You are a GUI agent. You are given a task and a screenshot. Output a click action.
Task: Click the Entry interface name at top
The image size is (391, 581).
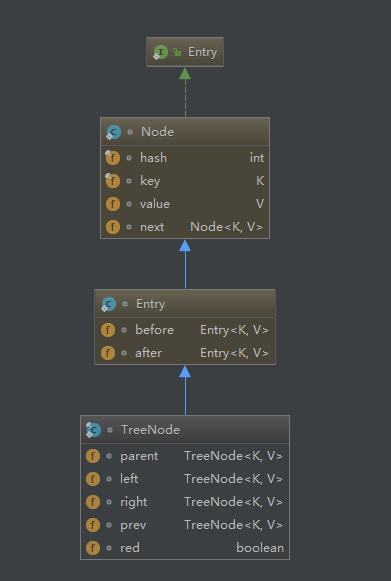pos(202,52)
